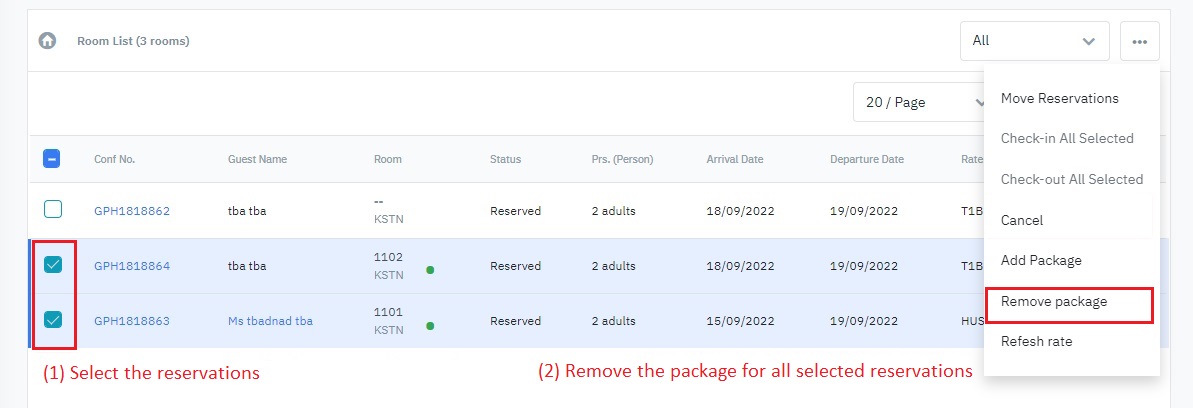Uncheck the box for reservation GPH1818863
The width and height of the screenshot is (1193, 408).
click(53, 320)
